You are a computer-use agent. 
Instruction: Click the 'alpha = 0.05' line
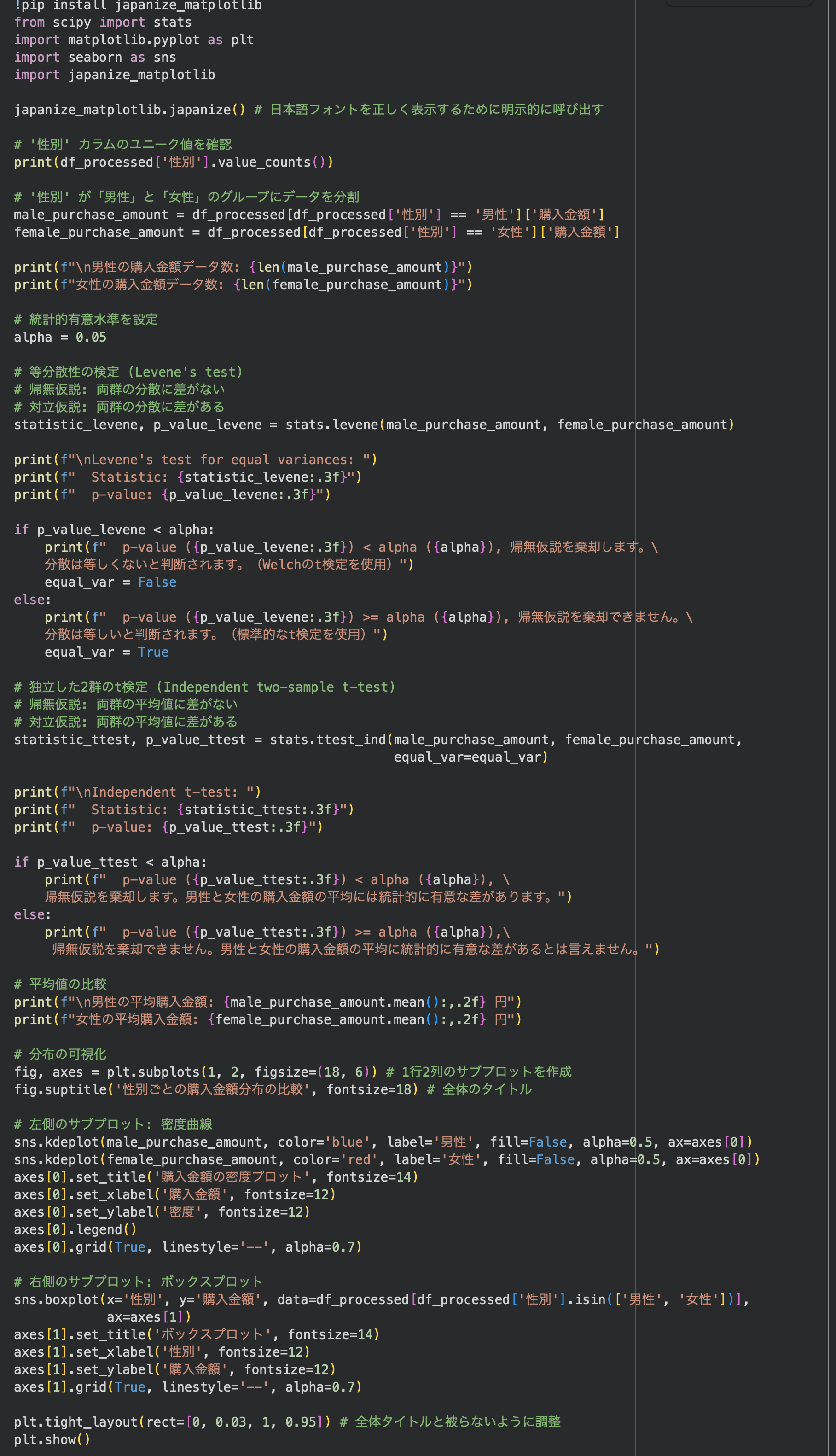(60, 337)
